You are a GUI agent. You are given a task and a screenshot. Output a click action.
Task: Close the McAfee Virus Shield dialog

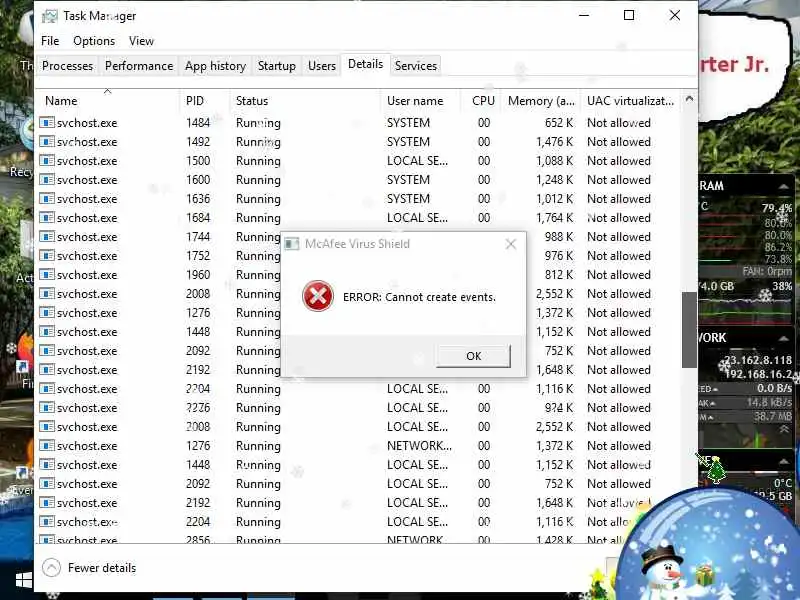(511, 244)
